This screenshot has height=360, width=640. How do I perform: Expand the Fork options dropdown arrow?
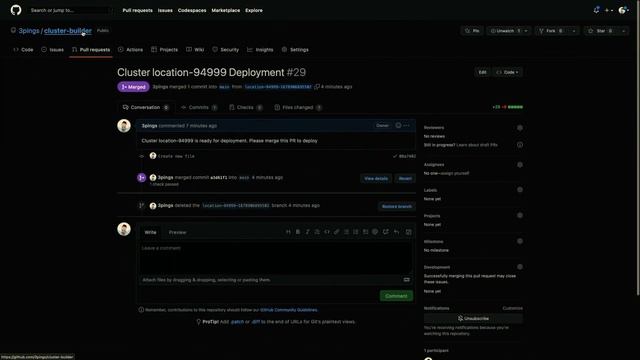coord(574,31)
